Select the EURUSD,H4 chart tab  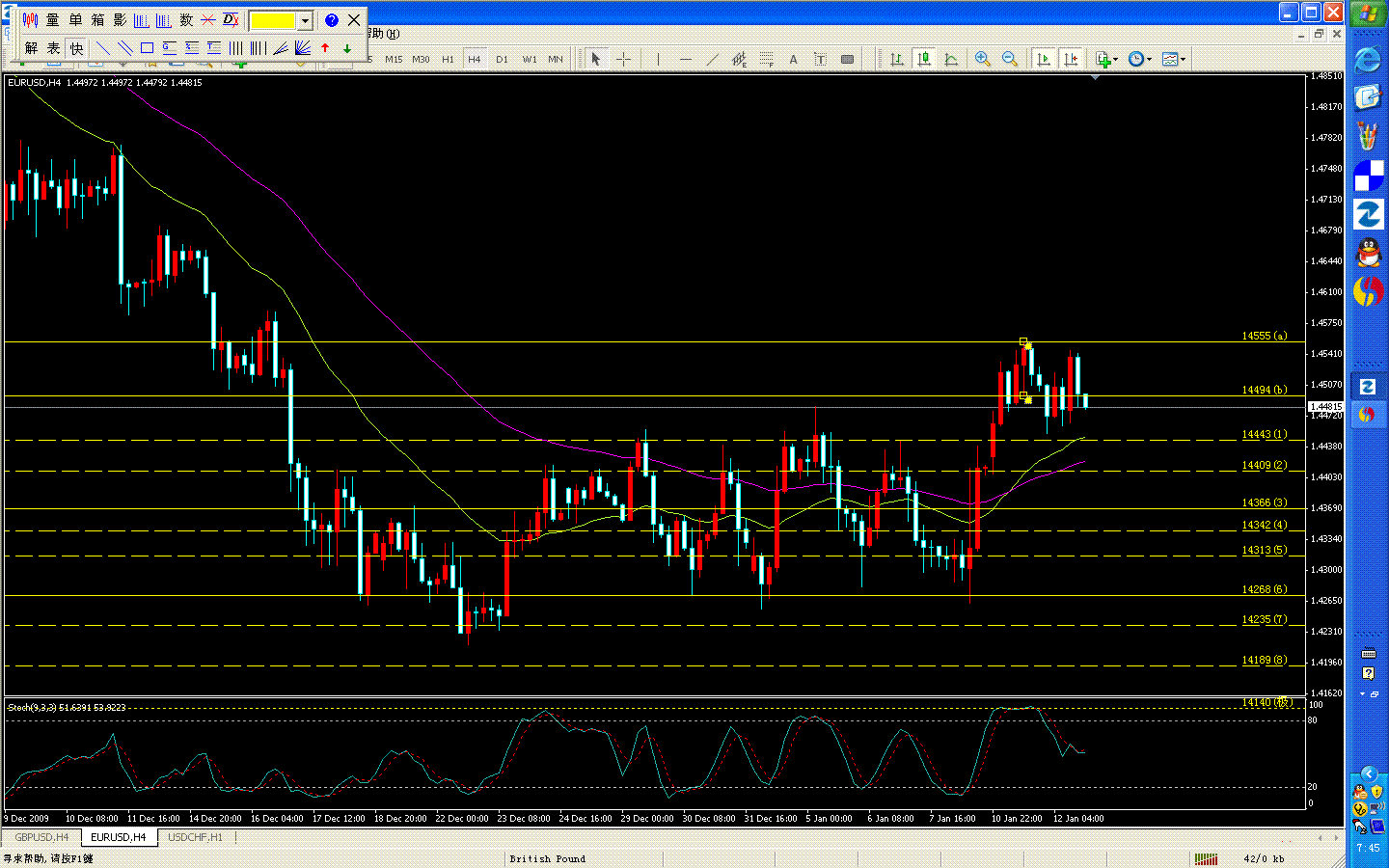click(x=119, y=837)
